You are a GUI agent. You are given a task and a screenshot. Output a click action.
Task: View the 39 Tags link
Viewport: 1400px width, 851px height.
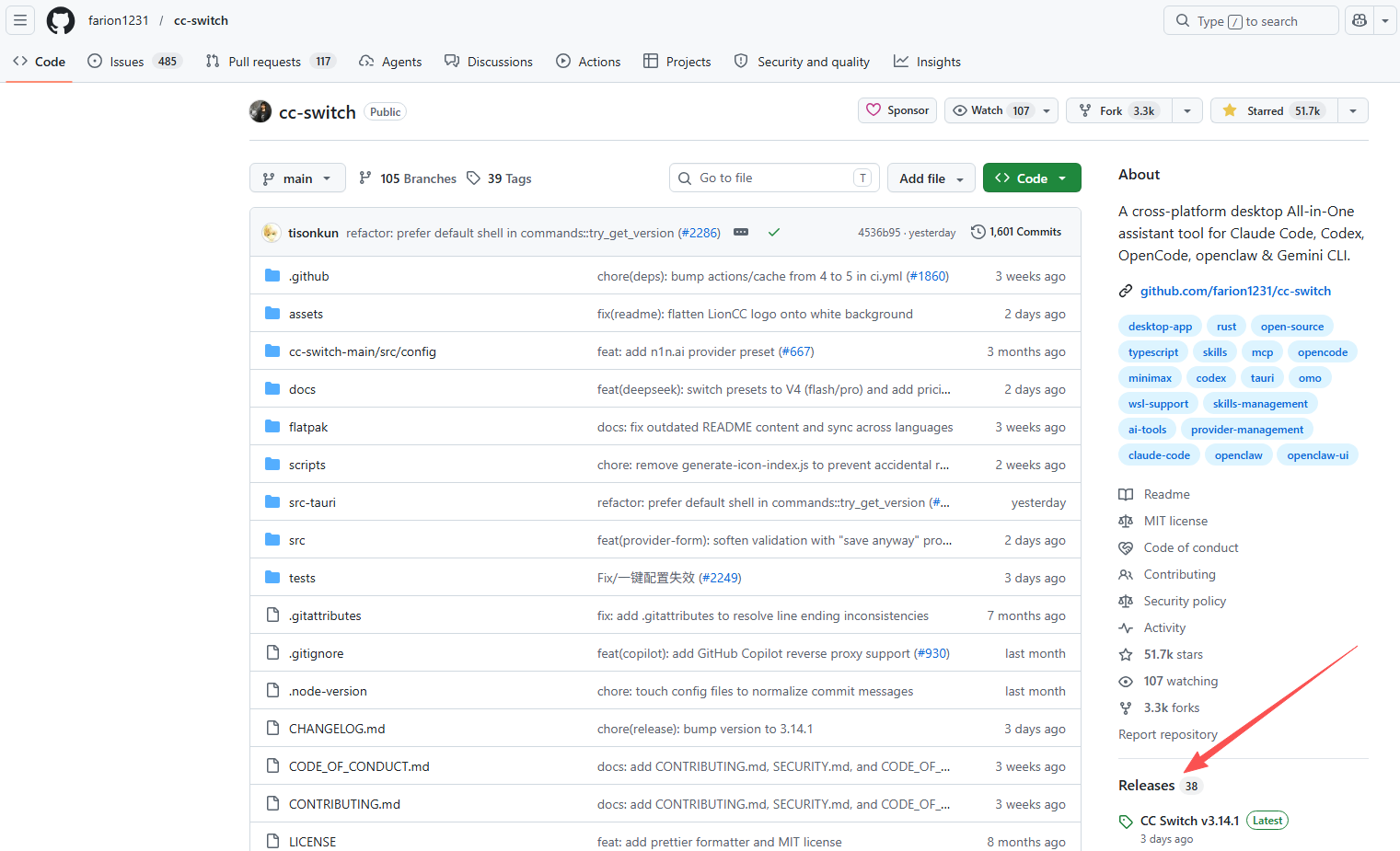pyautogui.click(x=499, y=178)
